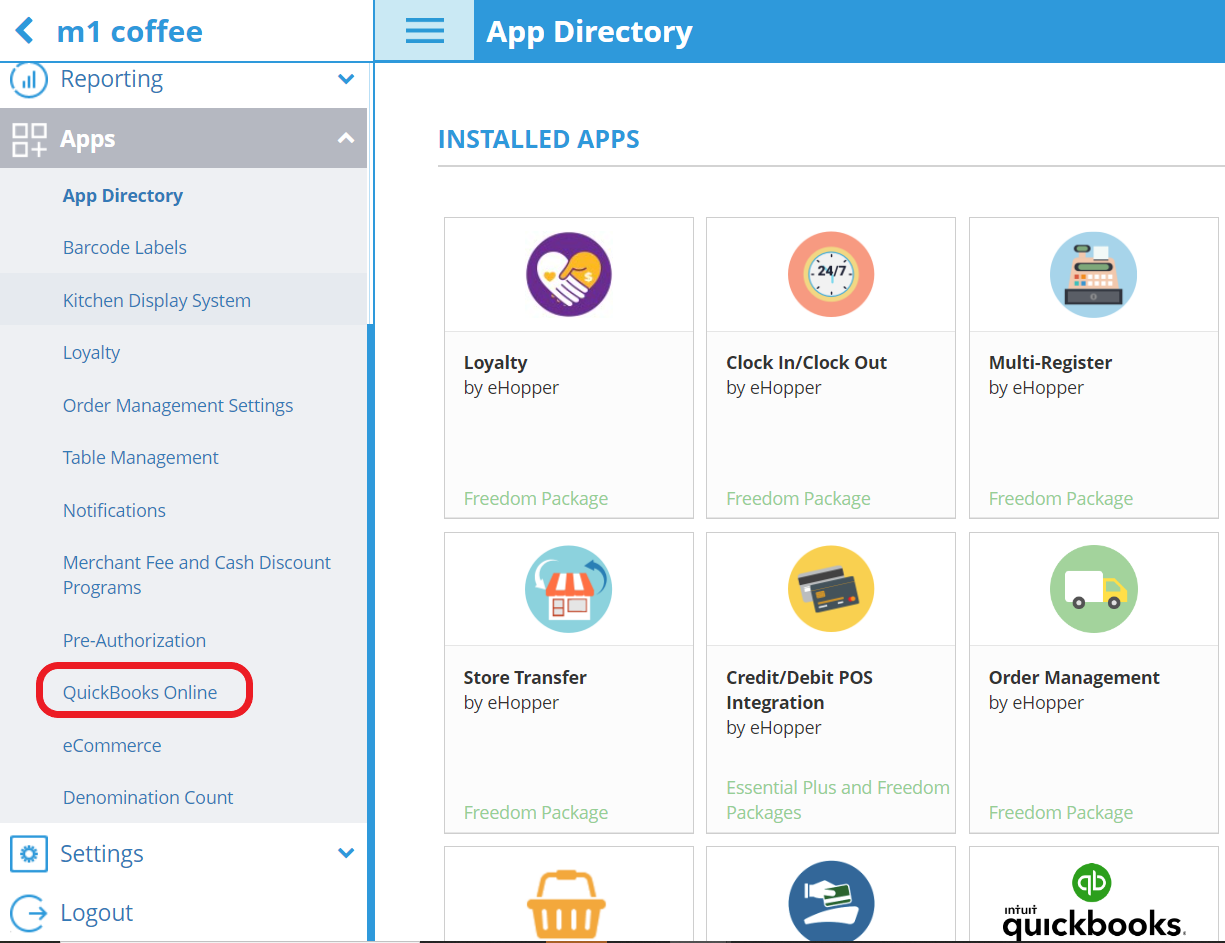Select App Directory in sidebar
Screen dimensions: 1225x943
[123, 196]
